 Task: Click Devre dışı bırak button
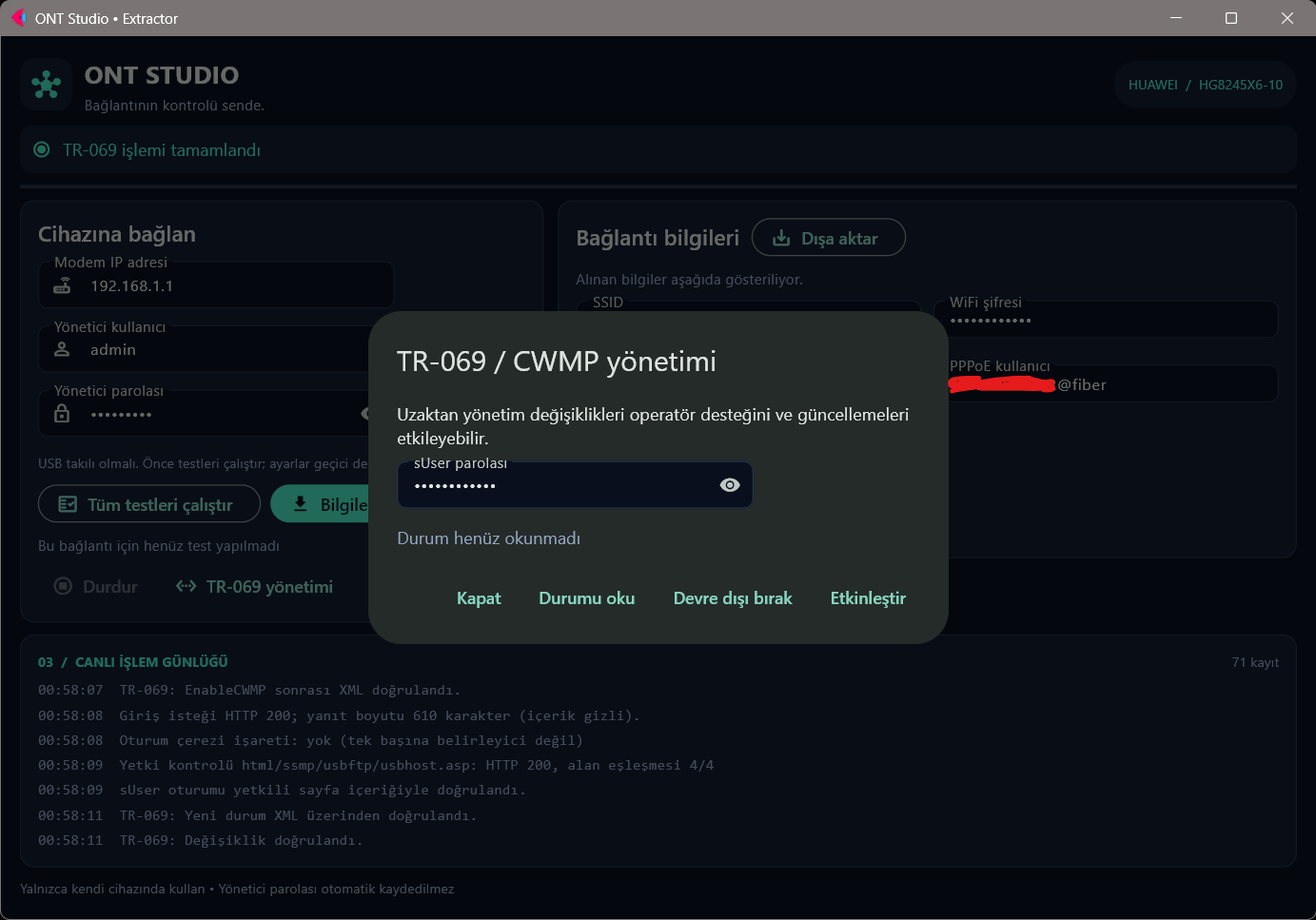coord(733,598)
